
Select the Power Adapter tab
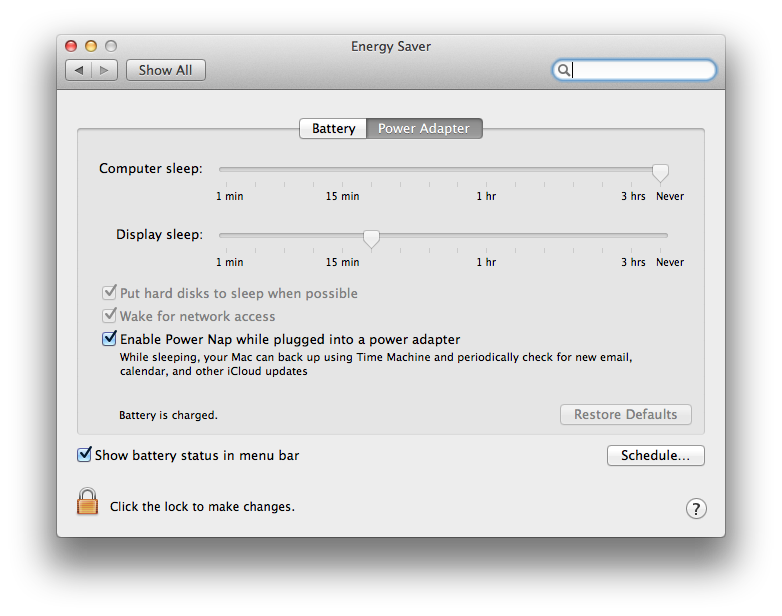[x=424, y=128]
